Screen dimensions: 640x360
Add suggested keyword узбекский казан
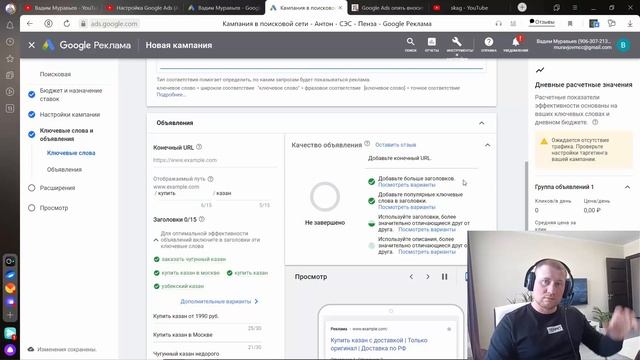(x=179, y=286)
